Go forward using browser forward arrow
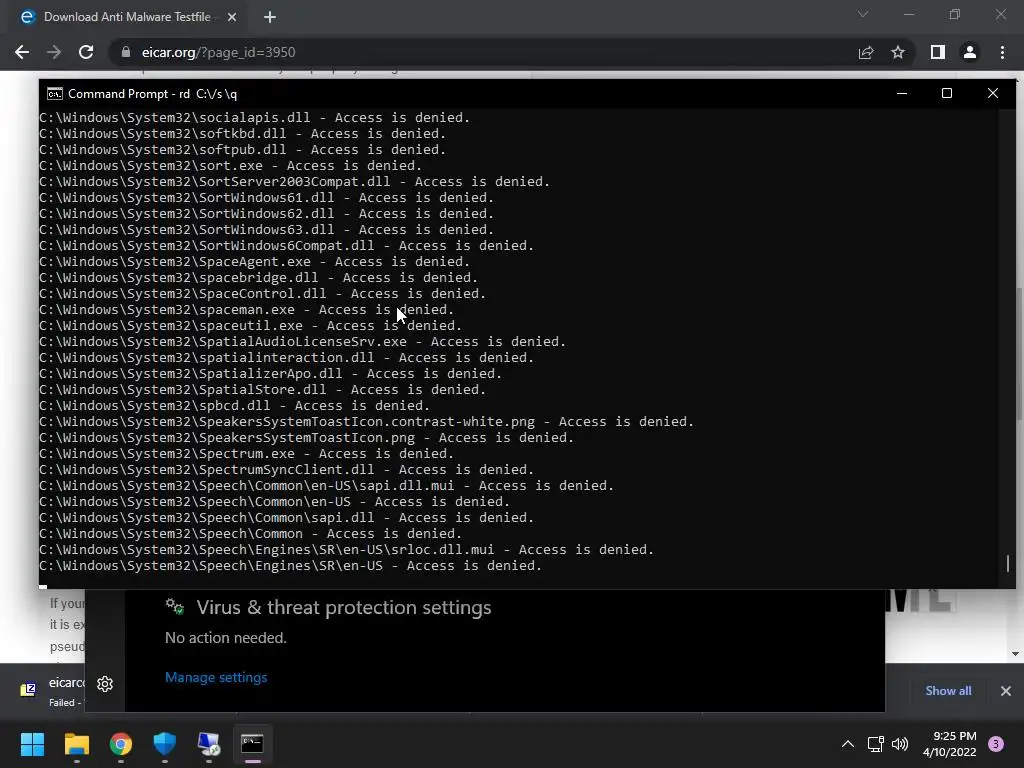This screenshot has height=768, width=1024. [54, 52]
